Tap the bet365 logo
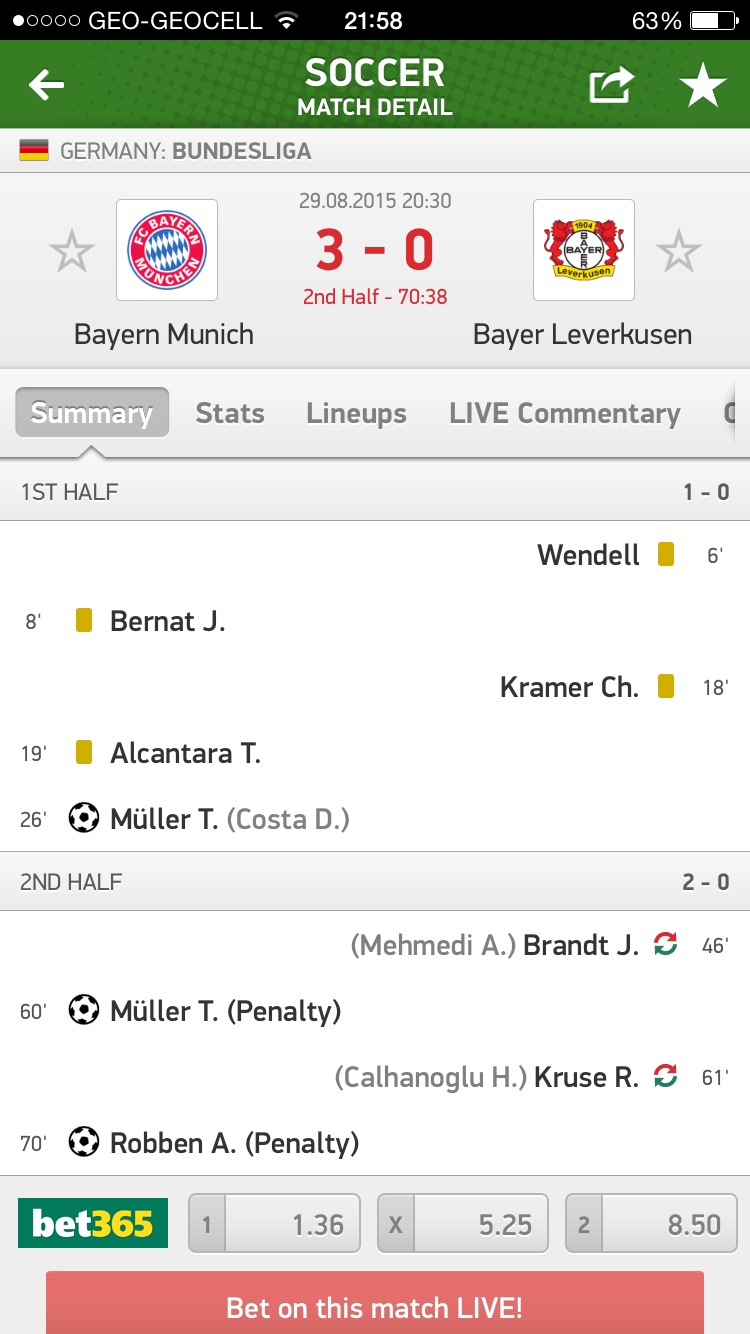 (x=93, y=1223)
